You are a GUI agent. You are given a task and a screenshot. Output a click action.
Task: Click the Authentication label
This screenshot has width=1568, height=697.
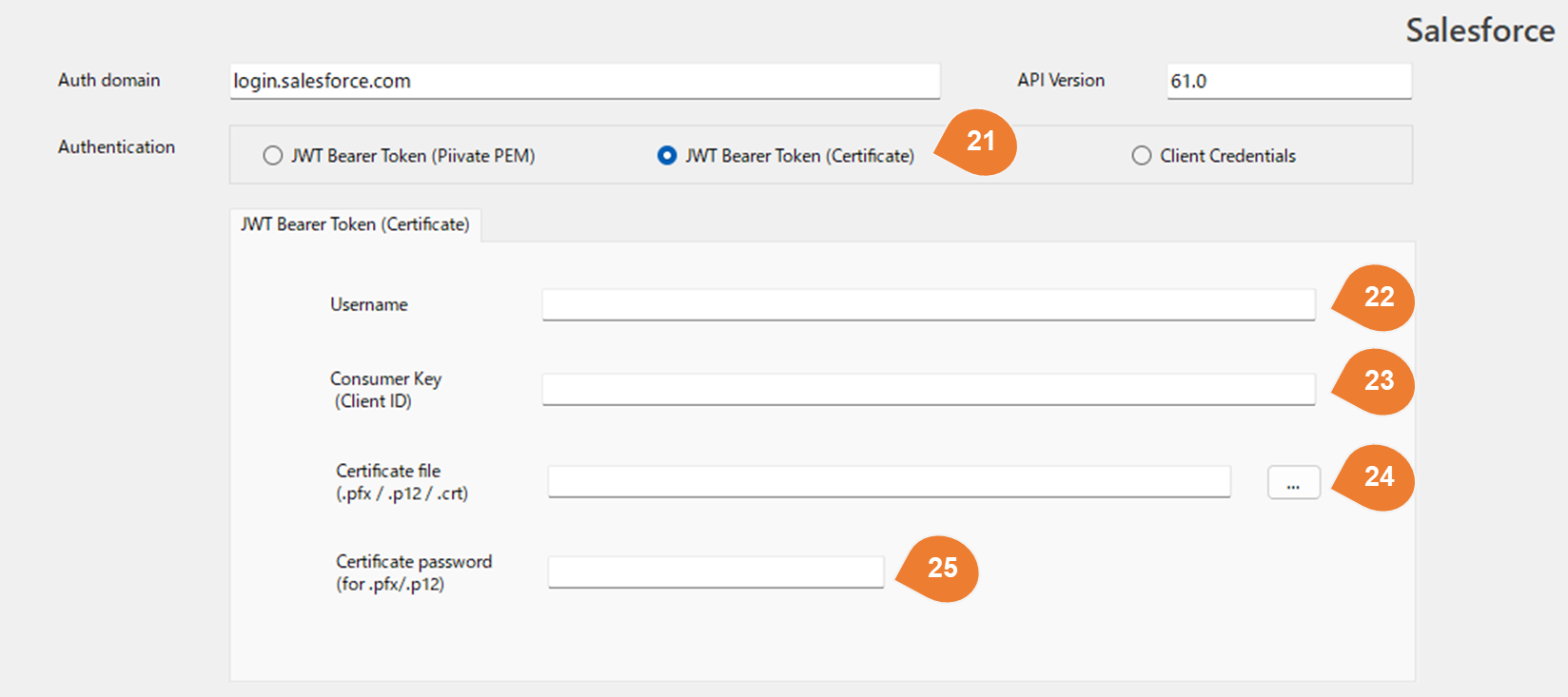116,147
